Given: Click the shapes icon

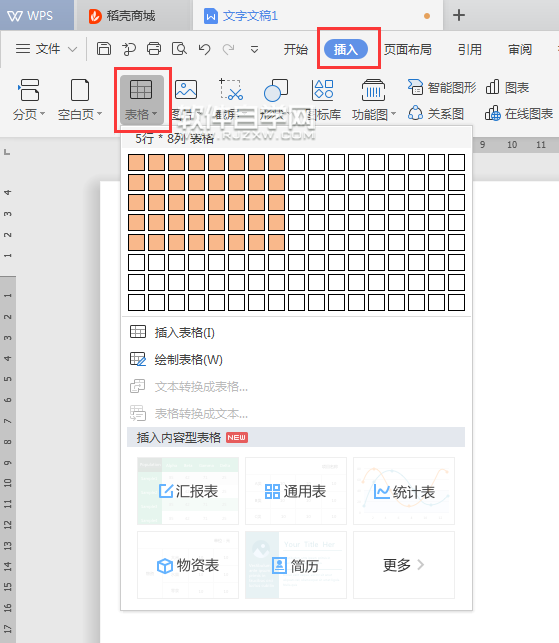Looking at the screenshot, I should click(x=276, y=90).
